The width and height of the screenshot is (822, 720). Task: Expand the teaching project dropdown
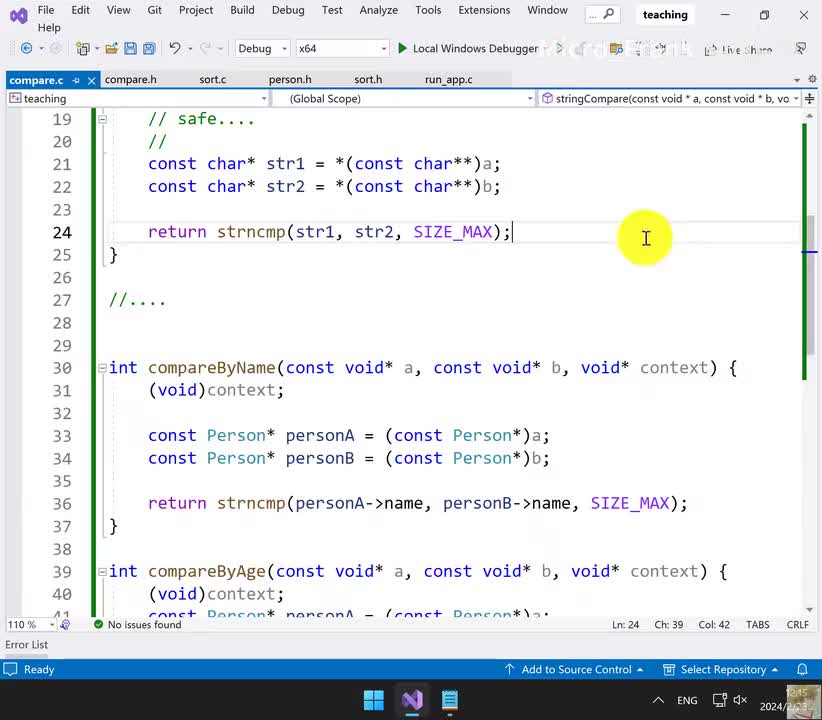pos(138,99)
